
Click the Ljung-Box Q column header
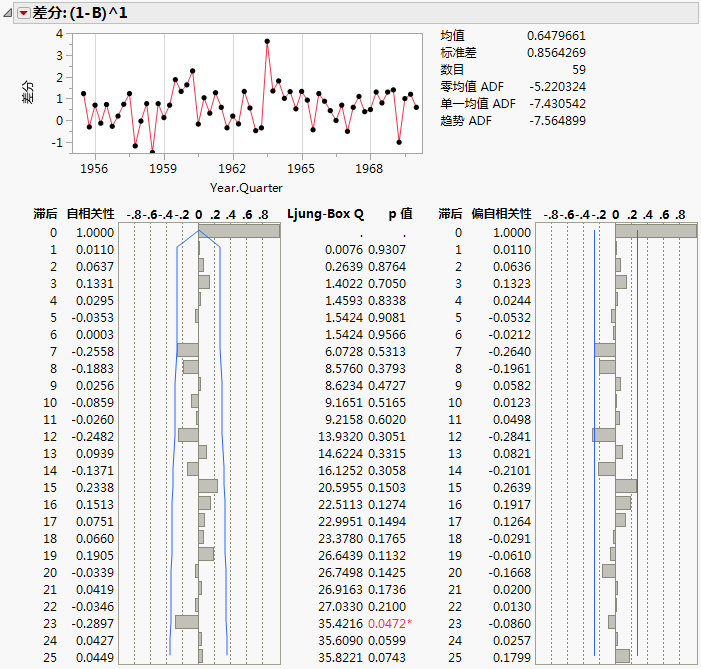click(325, 214)
